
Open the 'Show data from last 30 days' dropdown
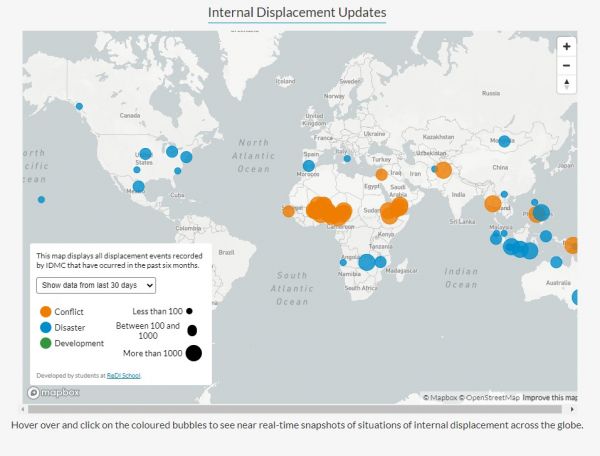(x=96, y=285)
